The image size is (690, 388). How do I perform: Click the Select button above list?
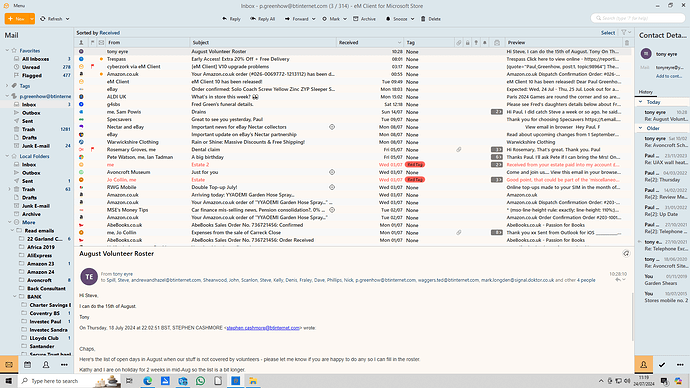(608, 33)
